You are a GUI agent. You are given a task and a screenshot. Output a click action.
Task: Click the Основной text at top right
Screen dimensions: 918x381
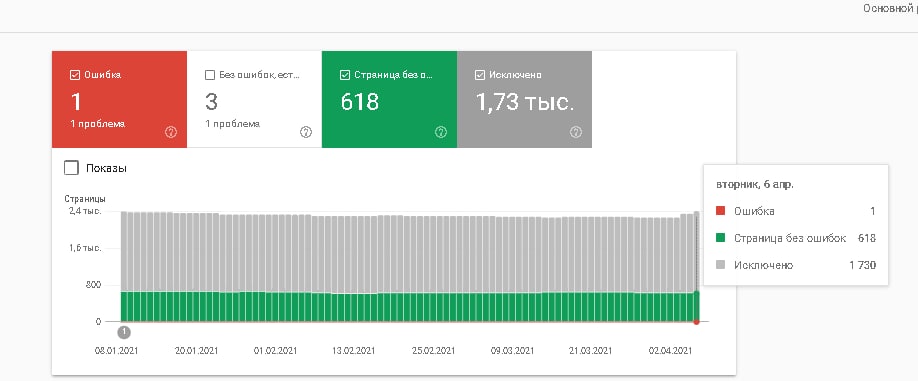coord(889,9)
